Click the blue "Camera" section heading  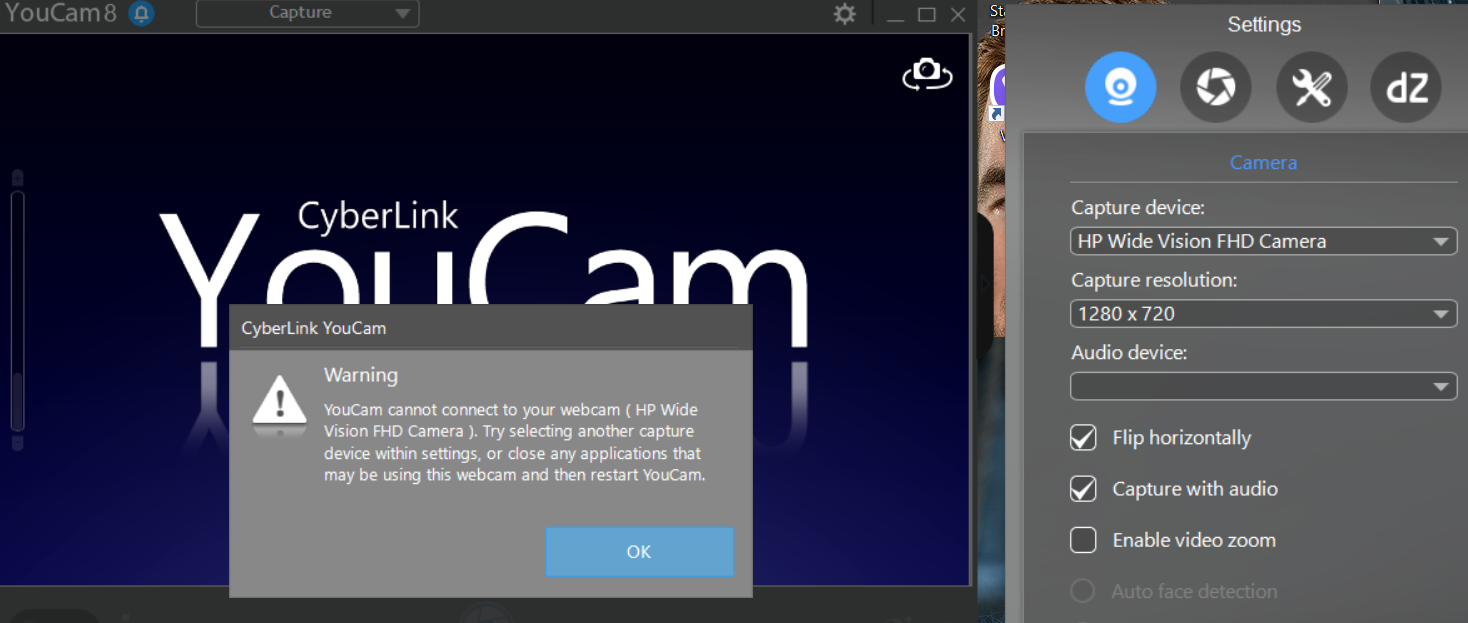pos(1263,162)
